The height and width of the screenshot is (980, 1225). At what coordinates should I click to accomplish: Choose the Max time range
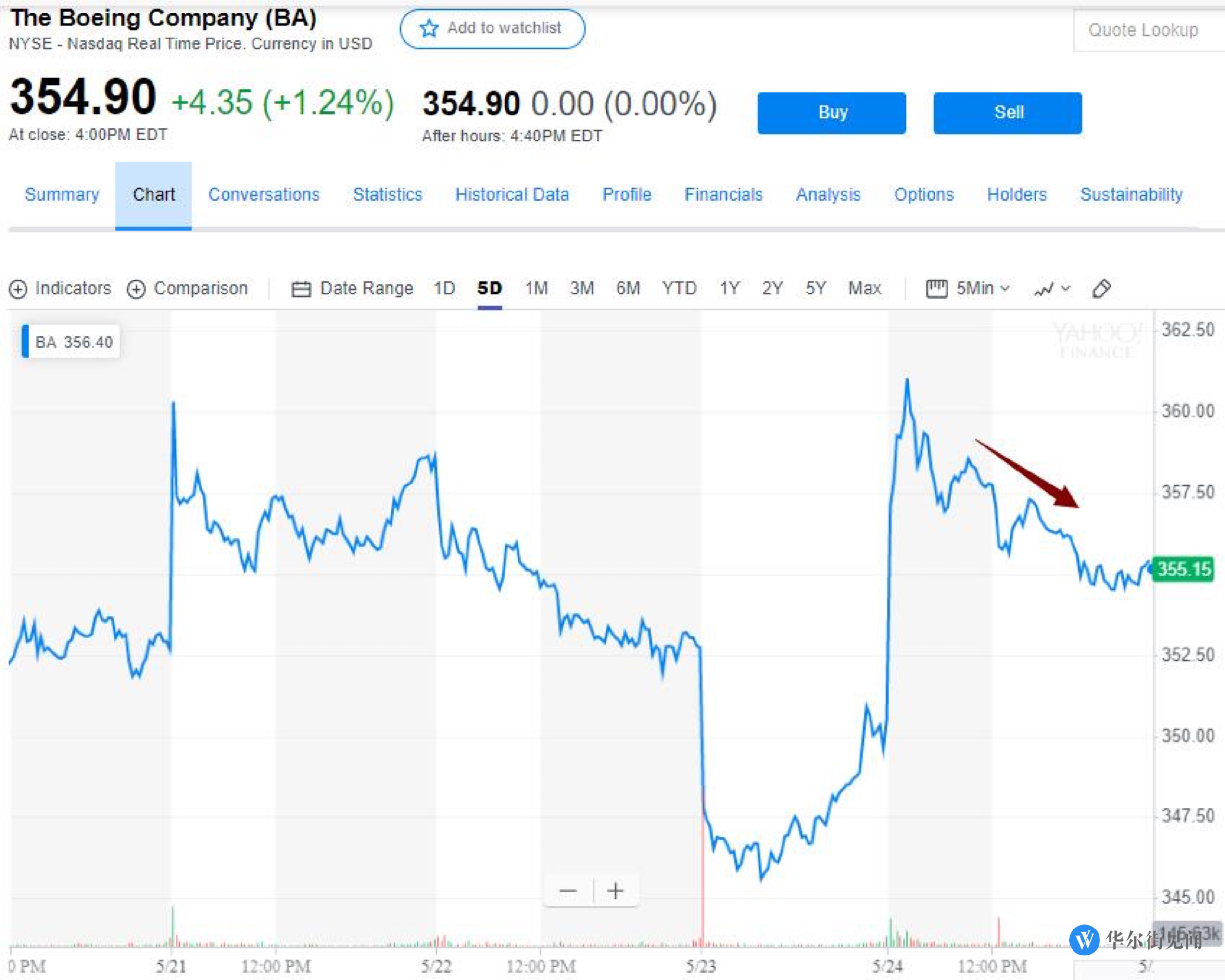[x=864, y=288]
